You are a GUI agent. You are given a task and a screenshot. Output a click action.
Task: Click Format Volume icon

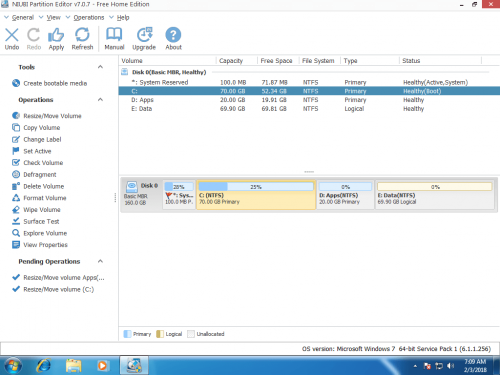[16, 198]
